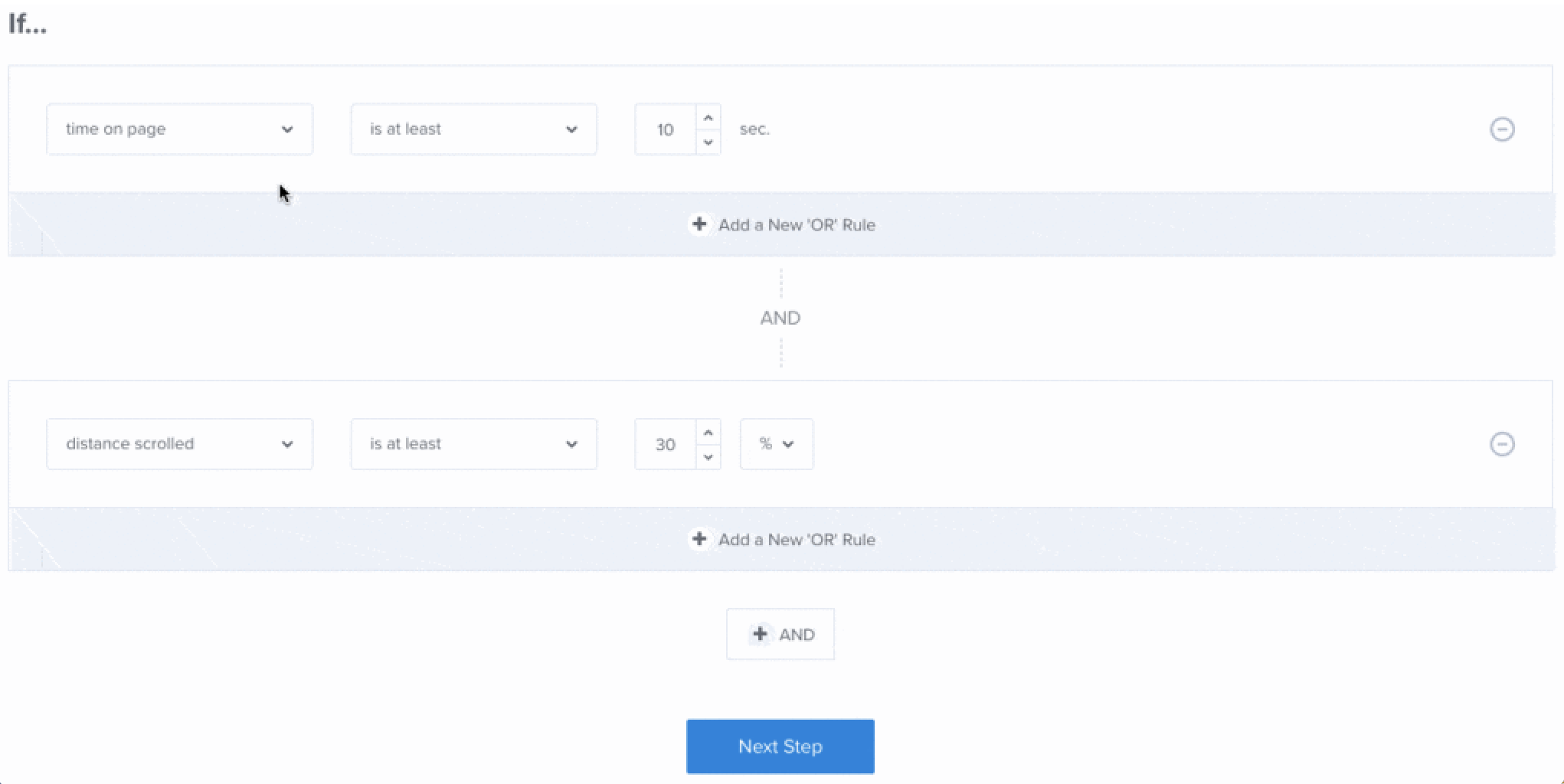Expand 'is at least' operator for time rule
This screenshot has width=1564, height=784.
click(473, 129)
